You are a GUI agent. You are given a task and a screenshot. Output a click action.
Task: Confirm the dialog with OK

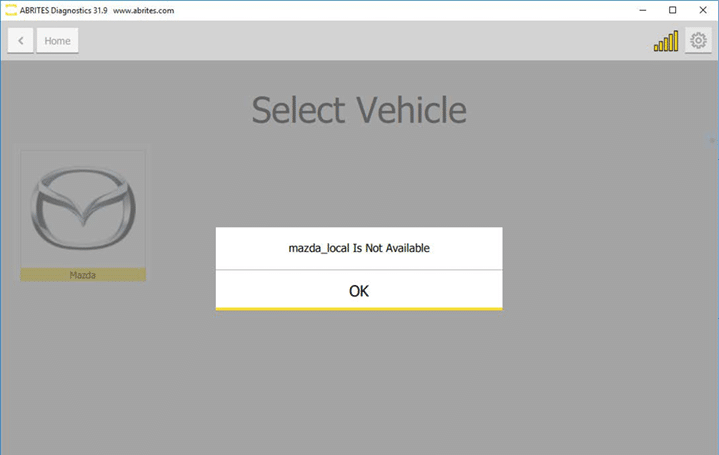(x=358, y=290)
